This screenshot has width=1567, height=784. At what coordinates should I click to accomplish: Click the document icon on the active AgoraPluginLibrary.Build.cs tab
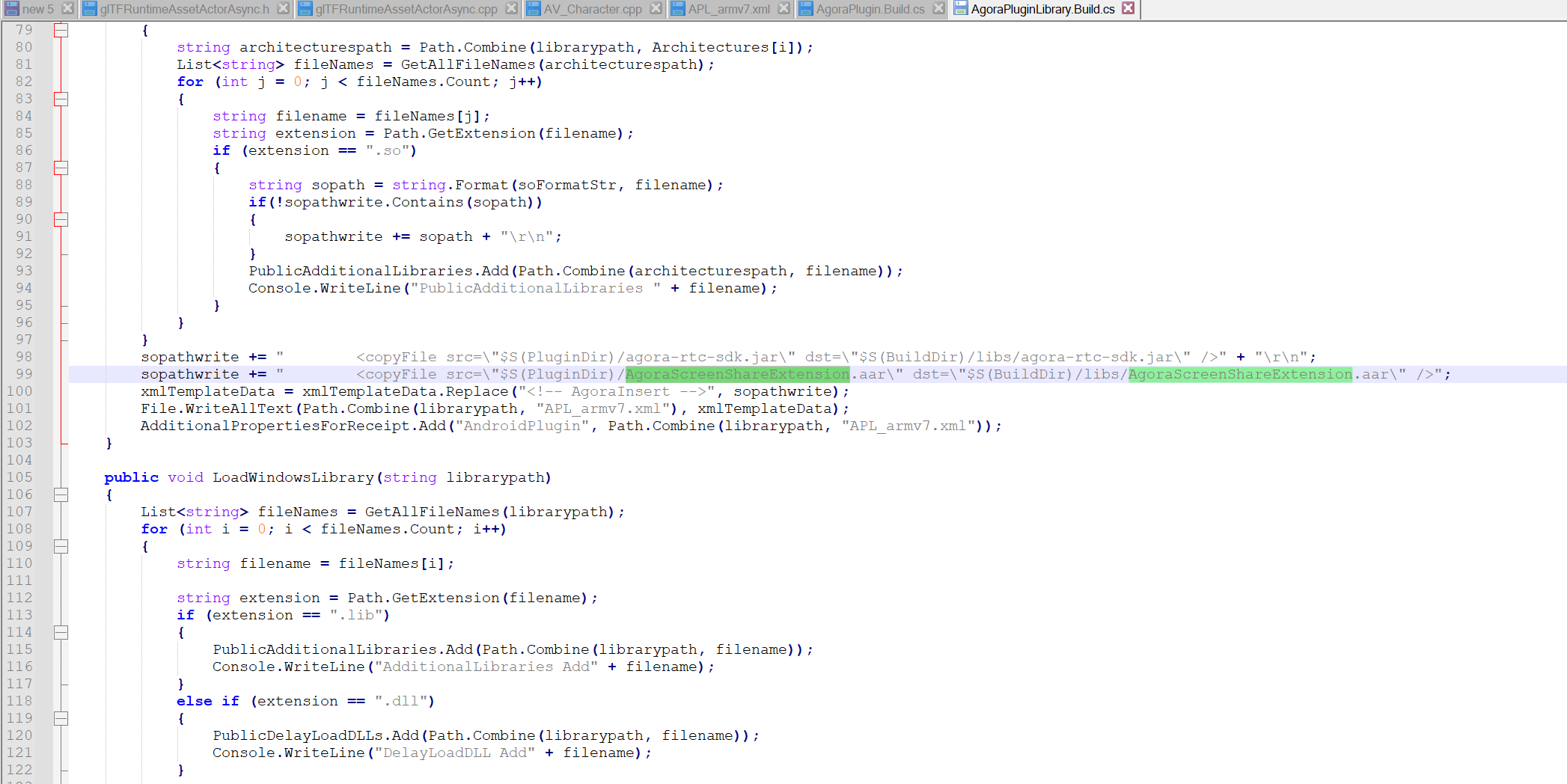point(960,9)
